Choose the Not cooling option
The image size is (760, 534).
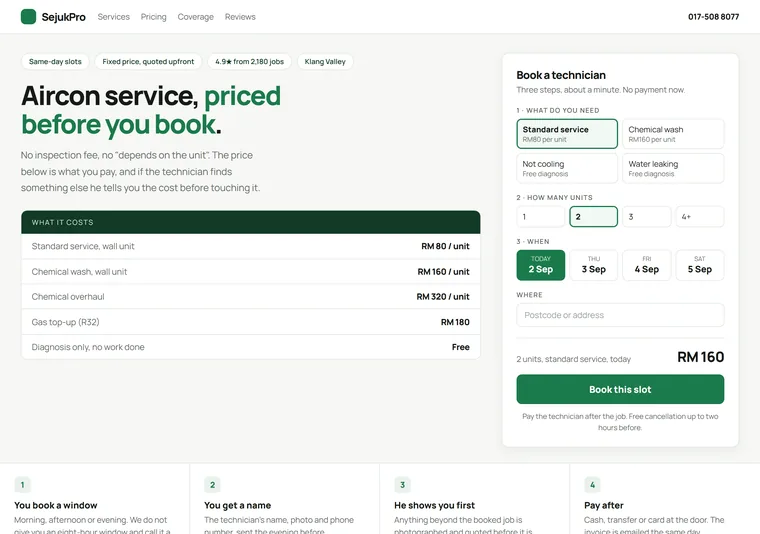pyautogui.click(x=567, y=168)
